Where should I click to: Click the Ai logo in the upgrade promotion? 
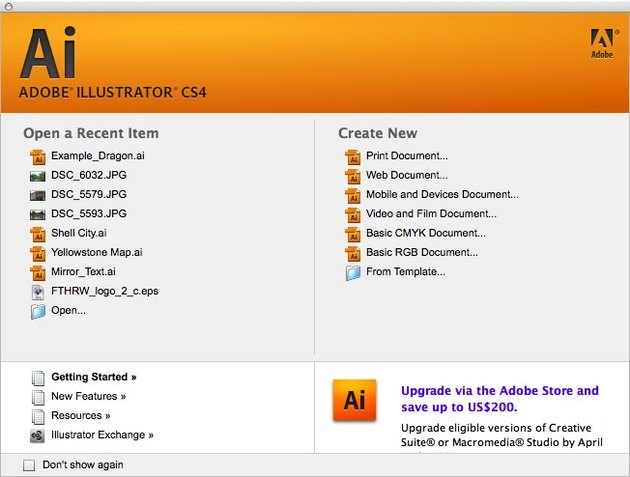(354, 400)
